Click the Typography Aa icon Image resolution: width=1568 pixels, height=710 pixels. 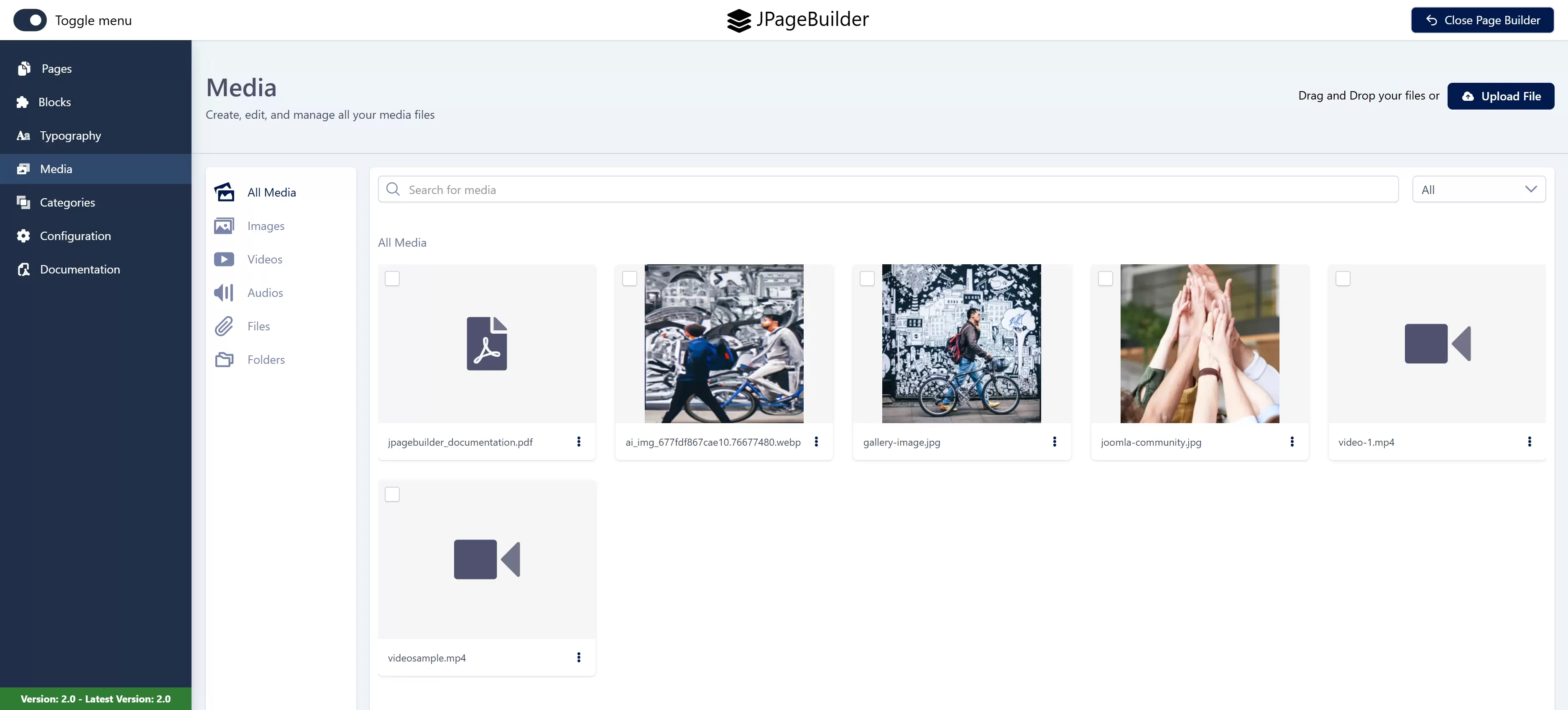pyautogui.click(x=23, y=135)
